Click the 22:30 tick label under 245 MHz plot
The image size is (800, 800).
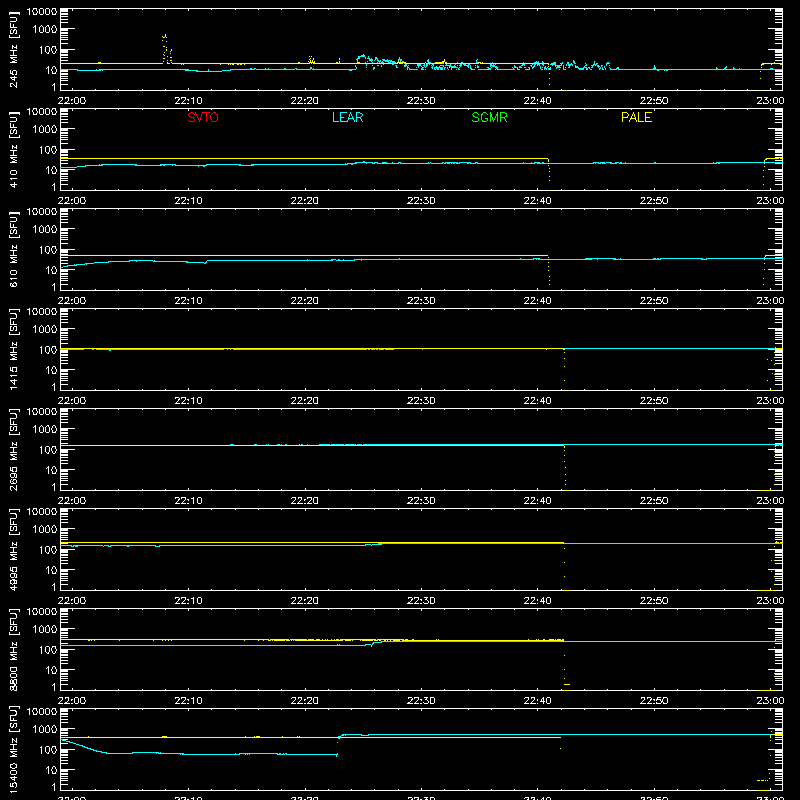coord(421,101)
